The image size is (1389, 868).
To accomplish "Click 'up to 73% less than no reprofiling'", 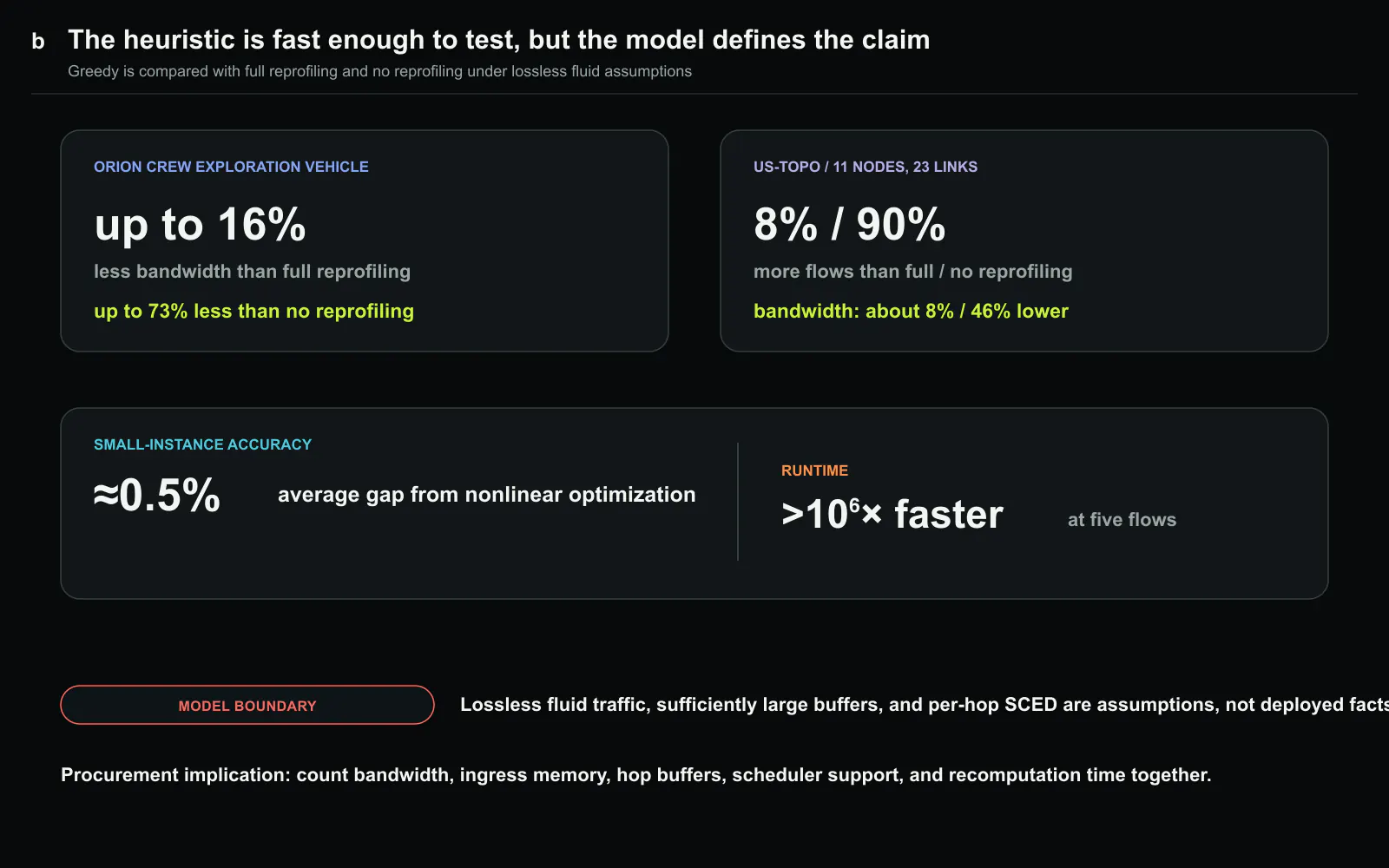I will point(253,311).
